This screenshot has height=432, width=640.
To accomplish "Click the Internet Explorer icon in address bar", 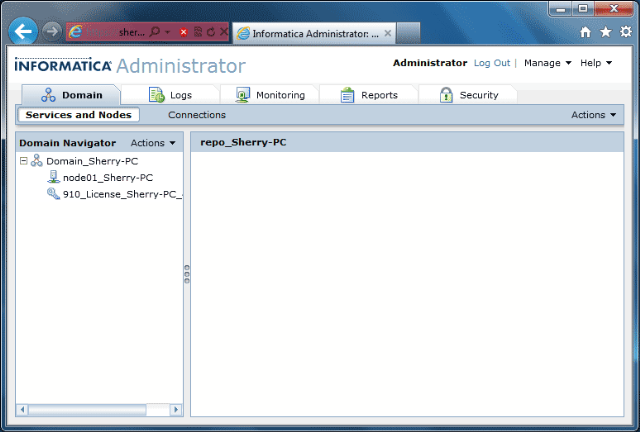I will pos(75,32).
